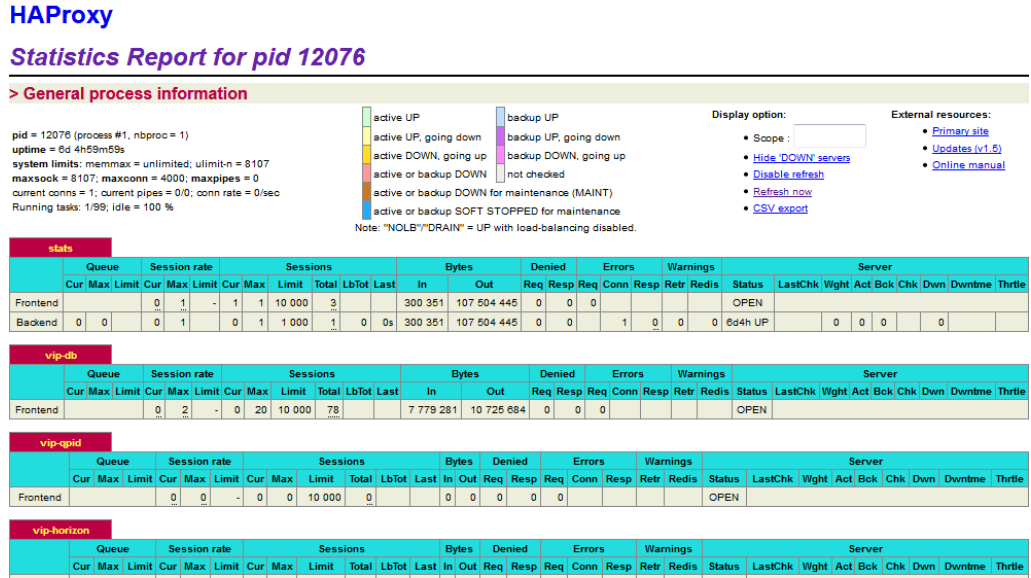Click the HAProxy heading

[61, 14]
